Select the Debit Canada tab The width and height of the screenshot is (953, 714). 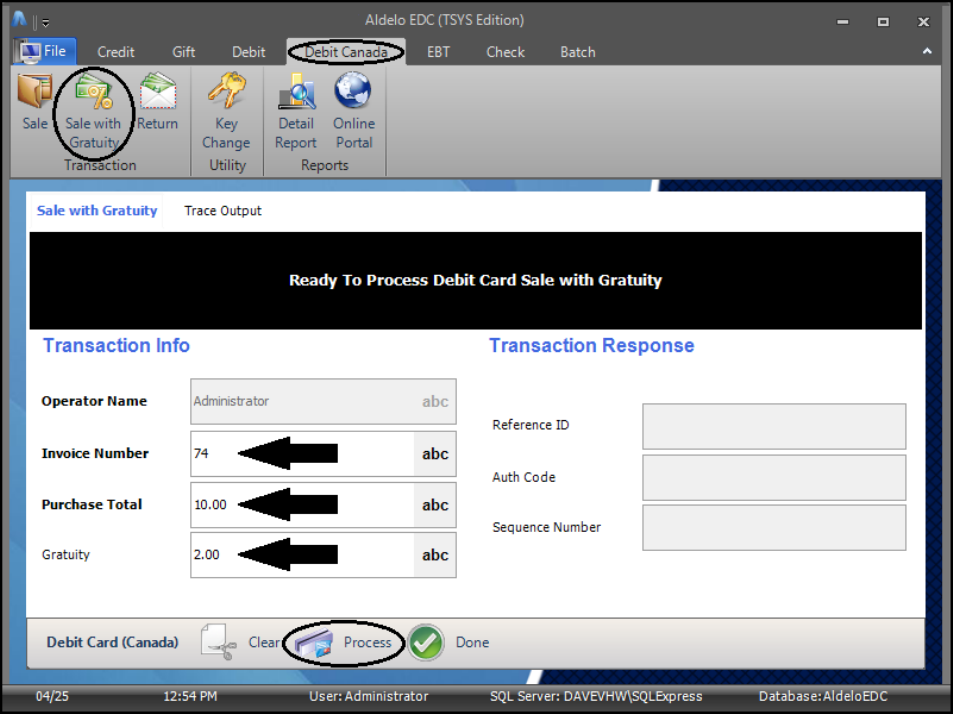coord(346,52)
